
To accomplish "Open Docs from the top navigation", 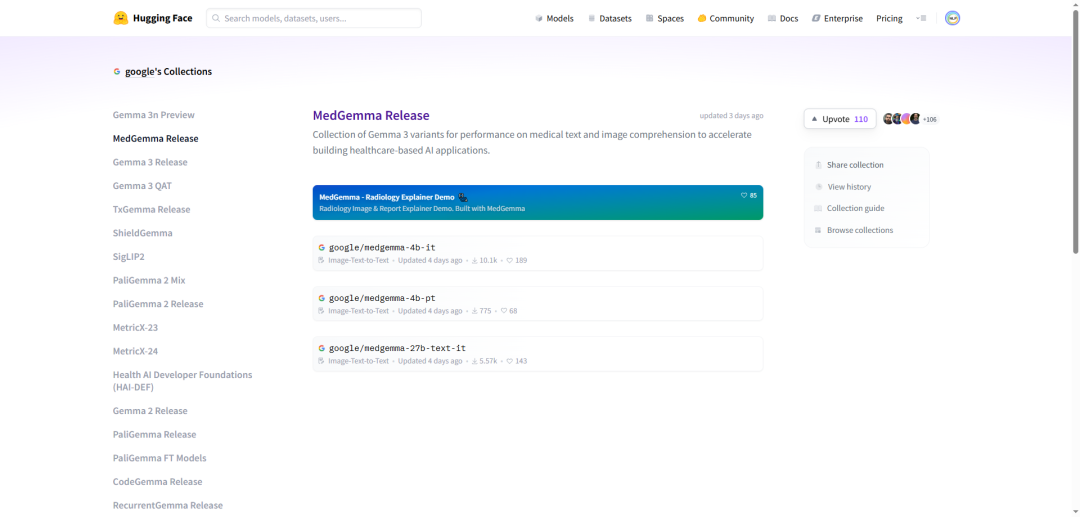I will pos(783,19).
